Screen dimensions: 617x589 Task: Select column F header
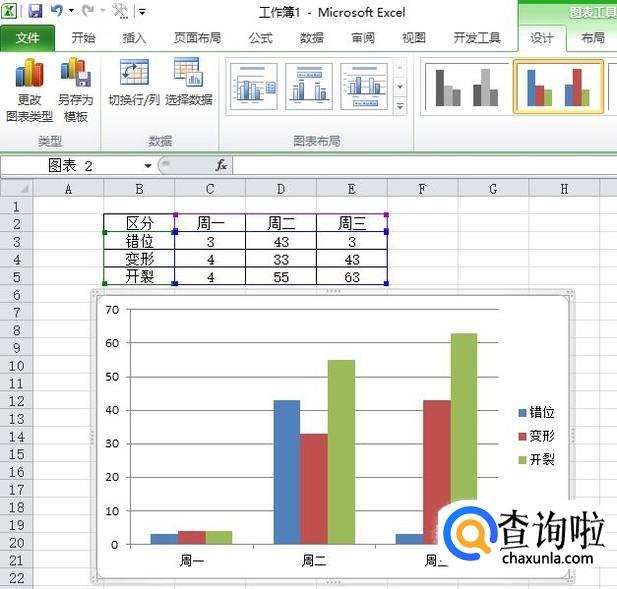click(x=422, y=189)
